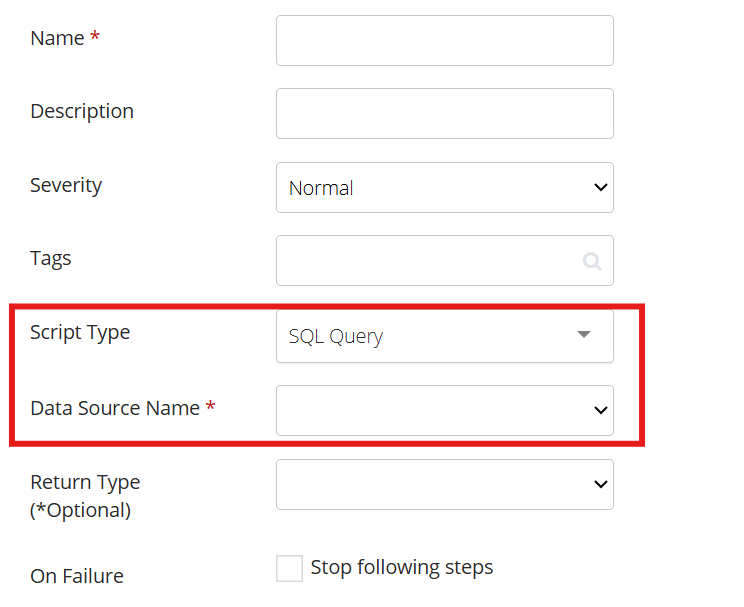Focus the Name text input box
This screenshot has width=744, height=607.
(445, 40)
